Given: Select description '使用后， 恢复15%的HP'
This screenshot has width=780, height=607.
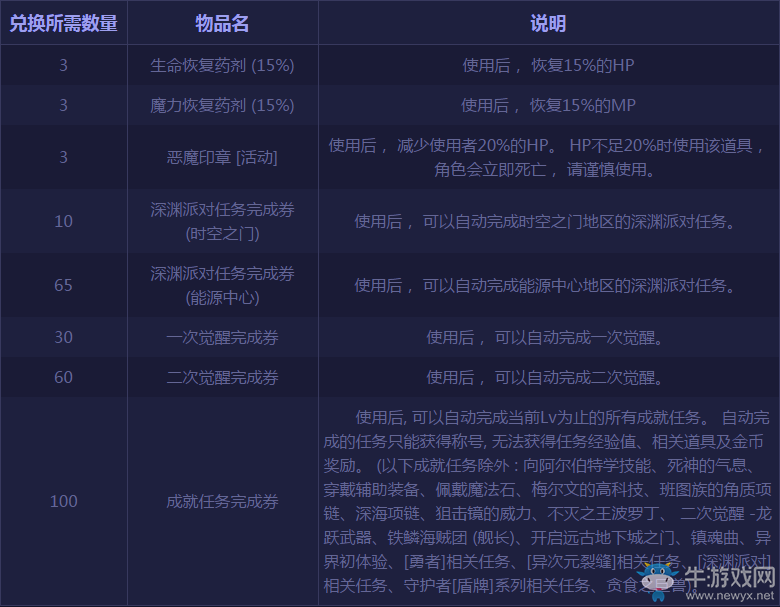Looking at the screenshot, I should coord(548,65).
